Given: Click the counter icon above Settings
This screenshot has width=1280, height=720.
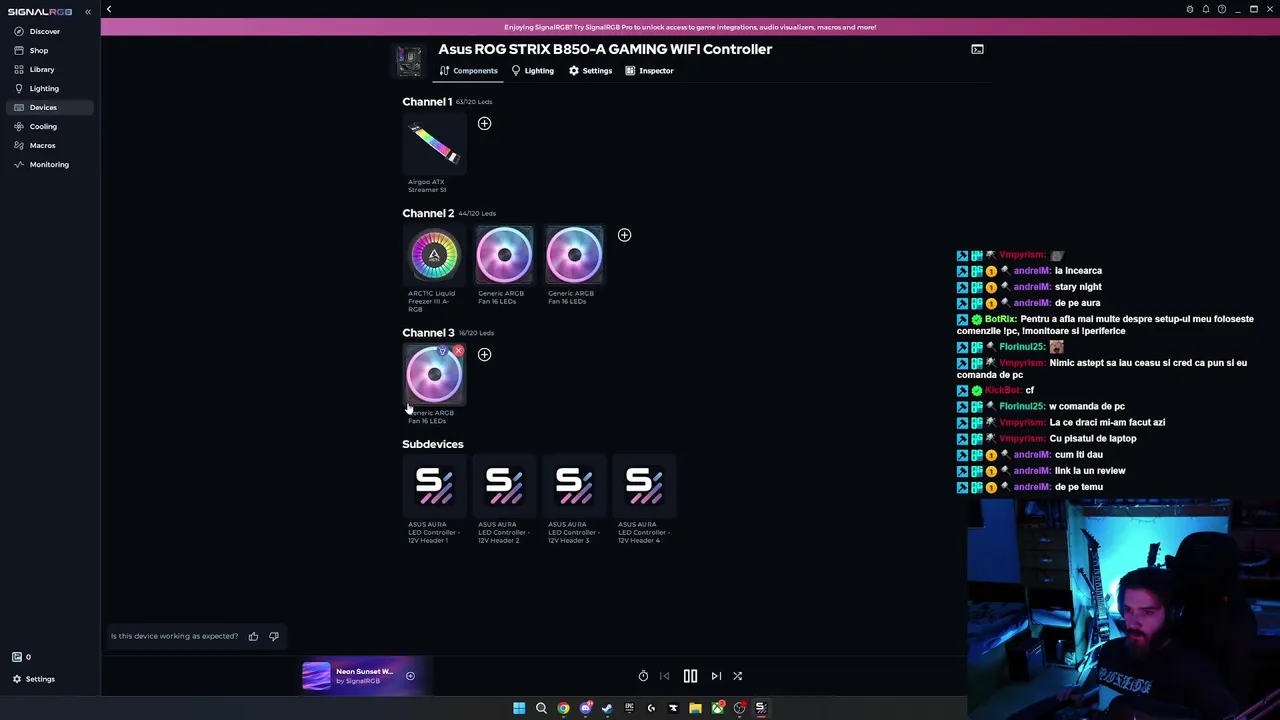Looking at the screenshot, I should [x=17, y=657].
